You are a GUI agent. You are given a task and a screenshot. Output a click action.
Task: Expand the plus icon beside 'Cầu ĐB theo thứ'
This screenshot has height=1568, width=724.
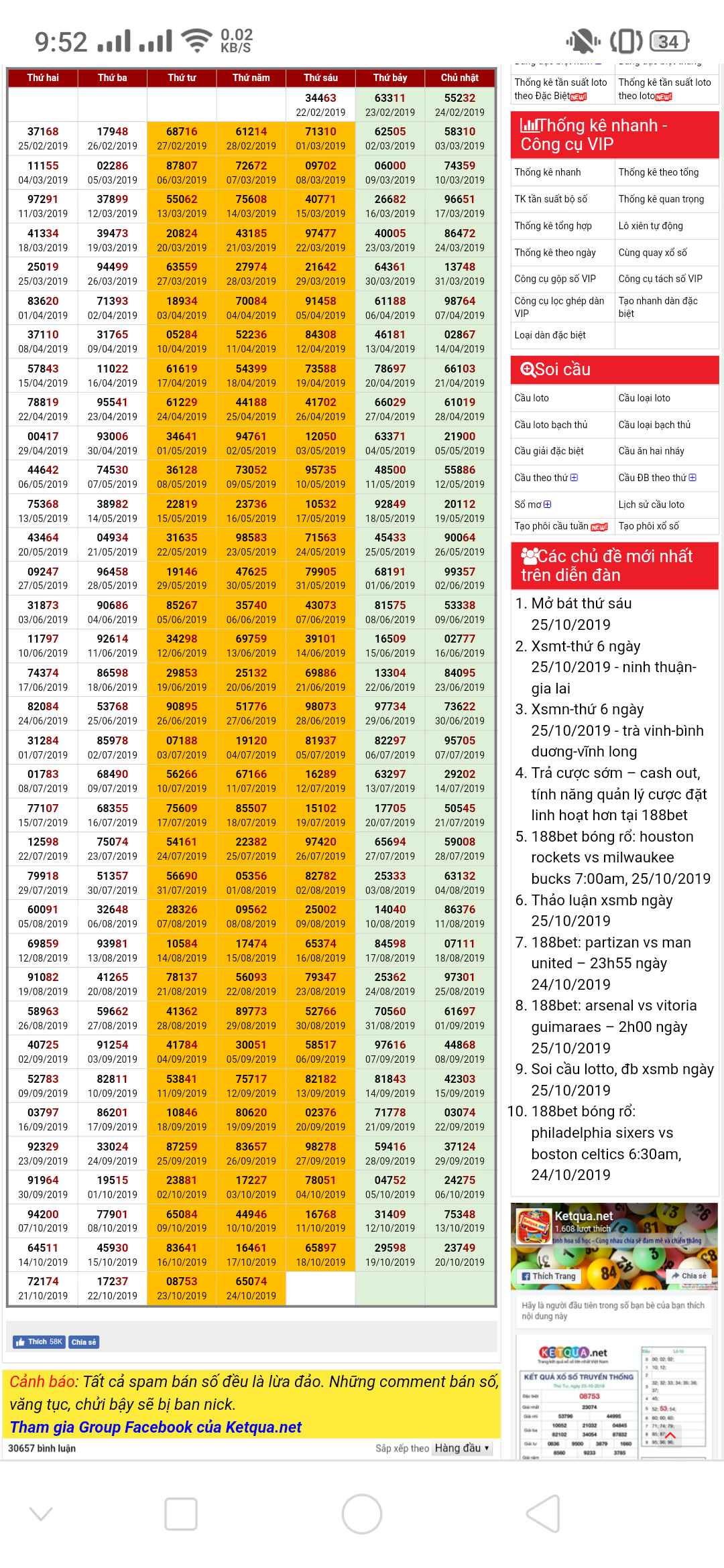coord(692,478)
